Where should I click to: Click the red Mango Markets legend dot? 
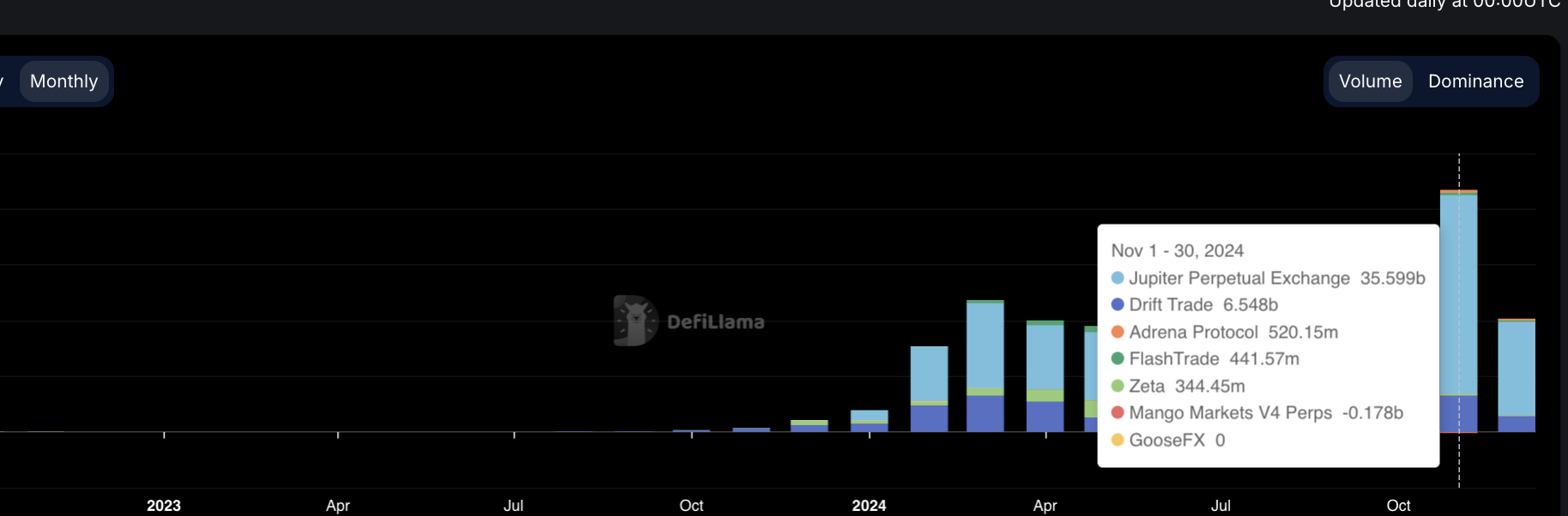tap(1118, 412)
